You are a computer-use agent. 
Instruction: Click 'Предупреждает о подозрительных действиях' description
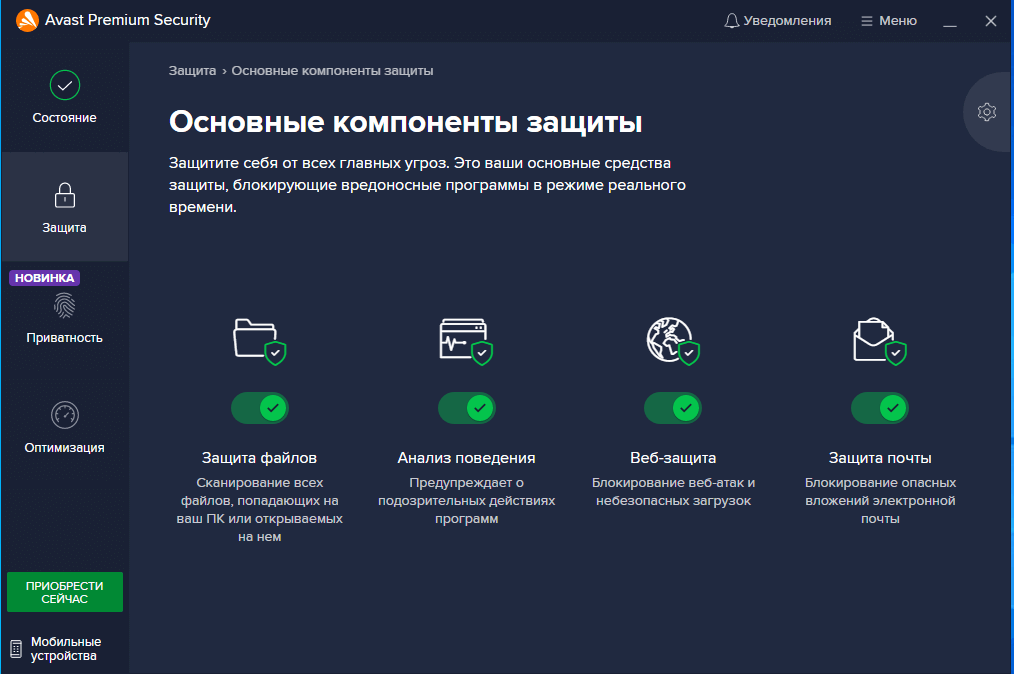pos(466,501)
